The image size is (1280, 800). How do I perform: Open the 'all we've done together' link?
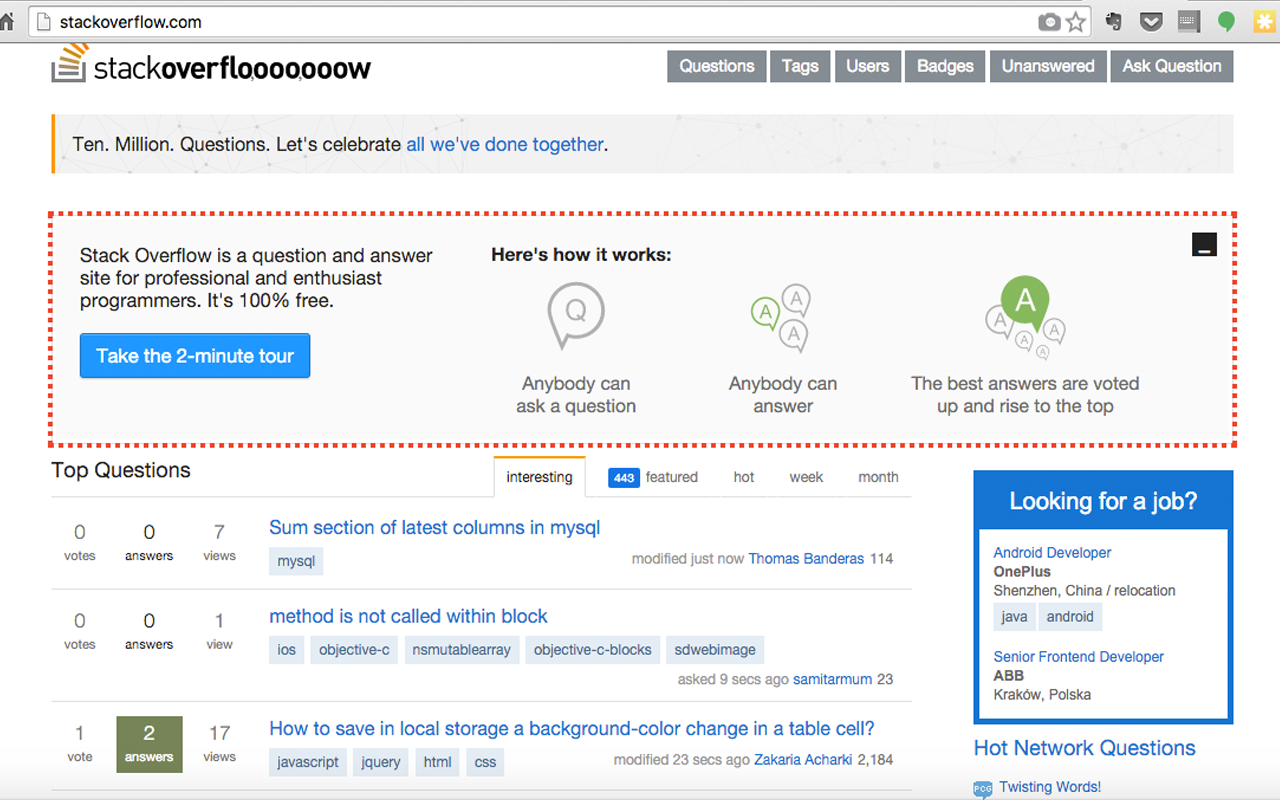(505, 145)
